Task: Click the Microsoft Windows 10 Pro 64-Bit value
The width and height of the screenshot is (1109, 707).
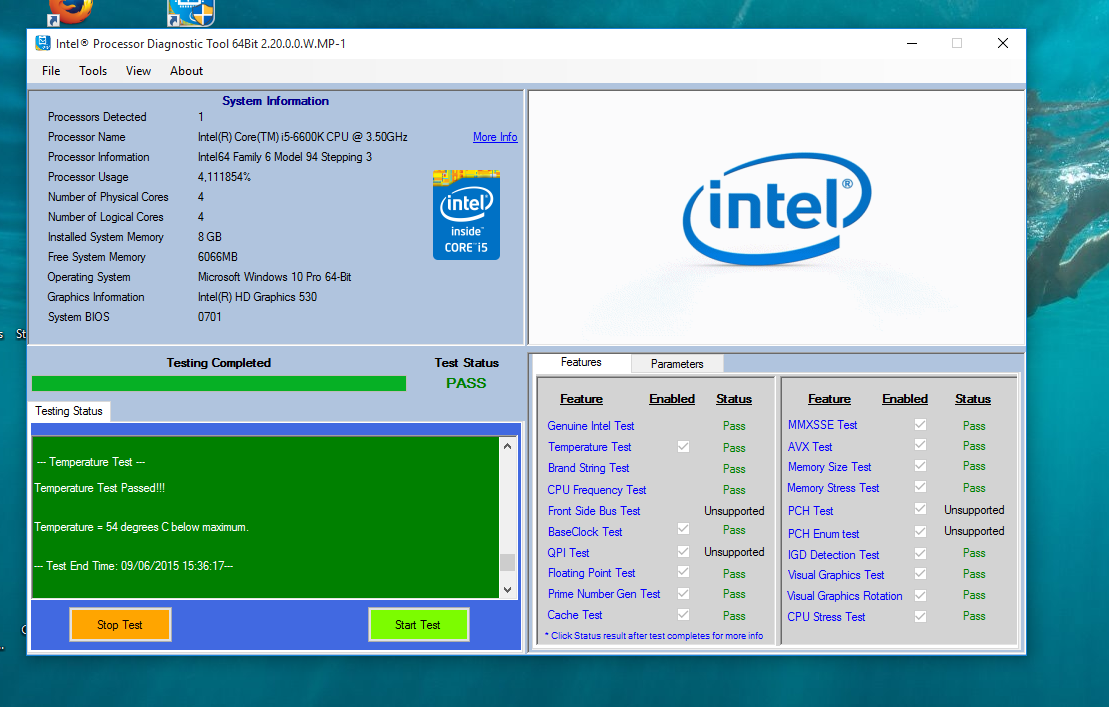Action: click(274, 277)
